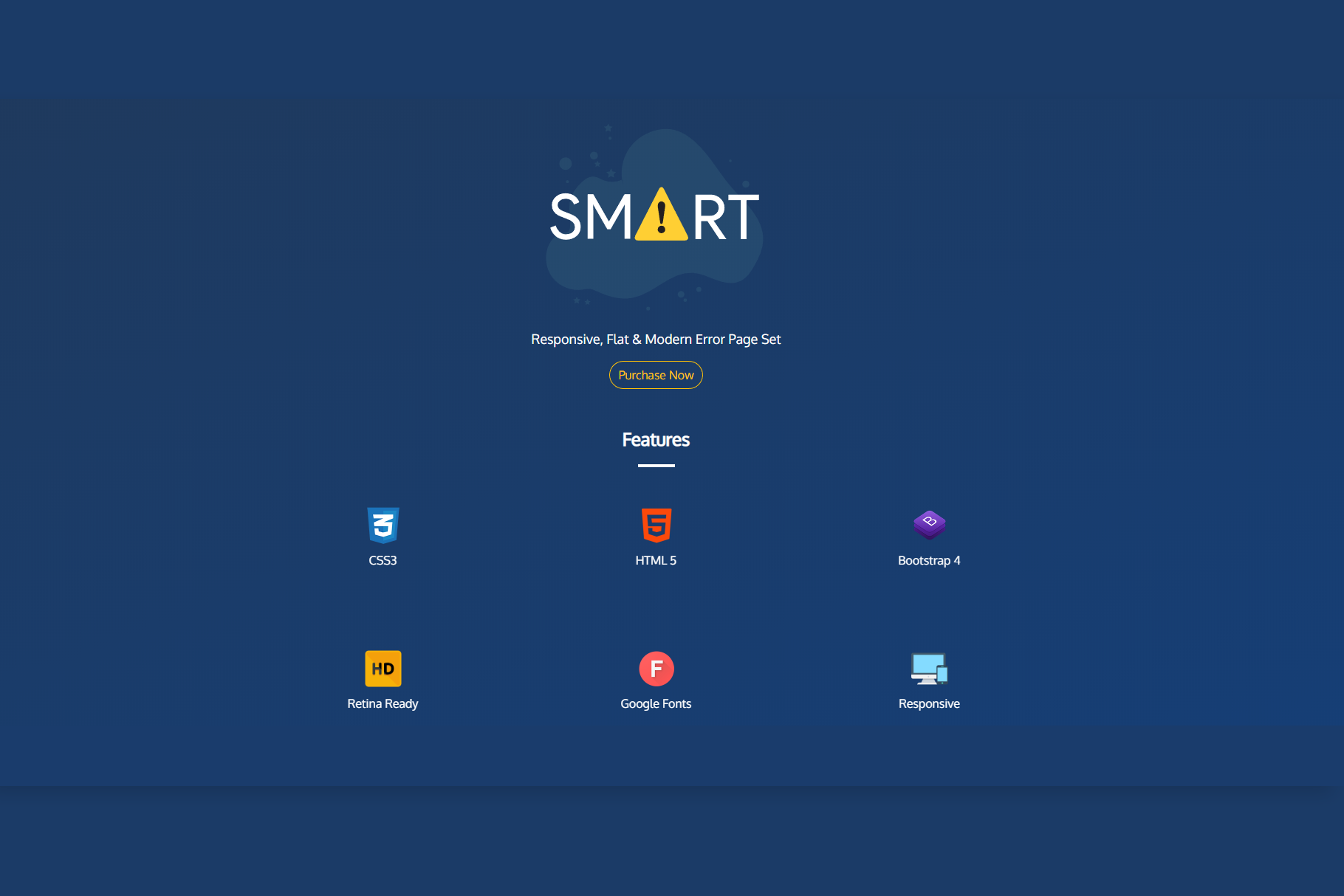
Task: Click the Google Fonts text label
Action: click(656, 703)
